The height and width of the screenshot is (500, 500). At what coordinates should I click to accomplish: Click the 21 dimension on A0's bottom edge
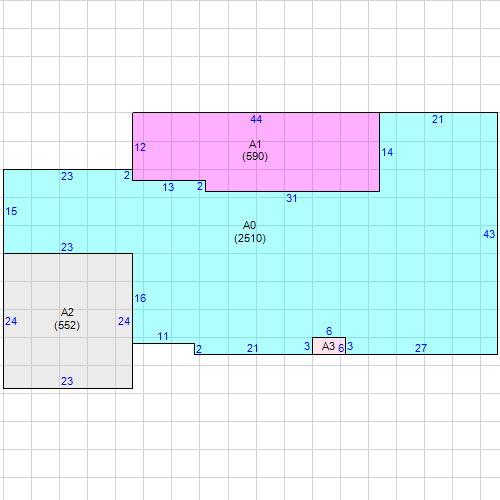[x=252, y=348]
